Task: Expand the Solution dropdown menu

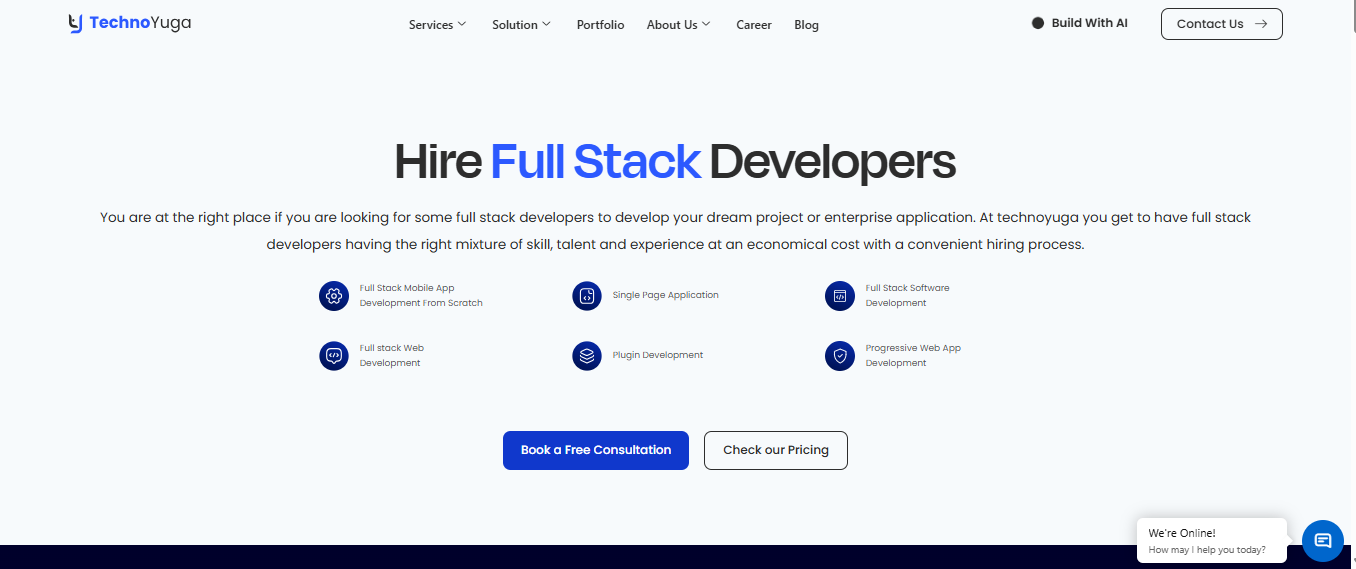Action: (521, 25)
